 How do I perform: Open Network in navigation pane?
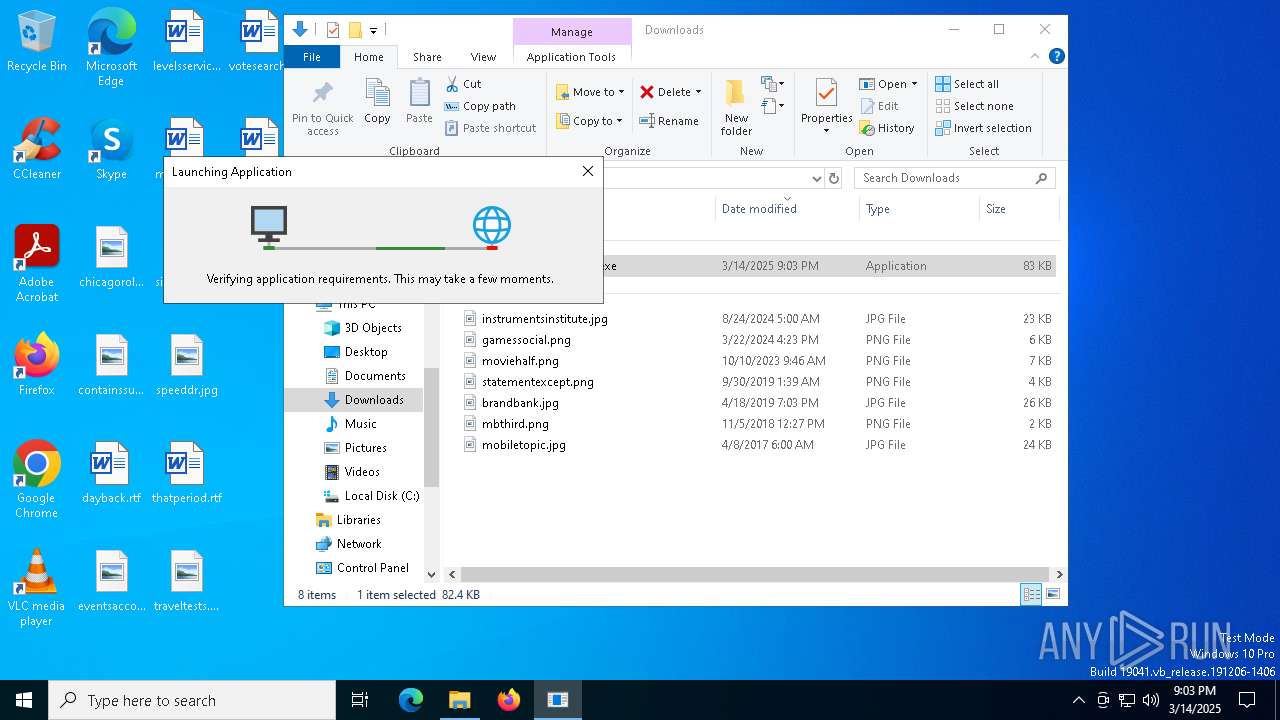click(x=349, y=544)
